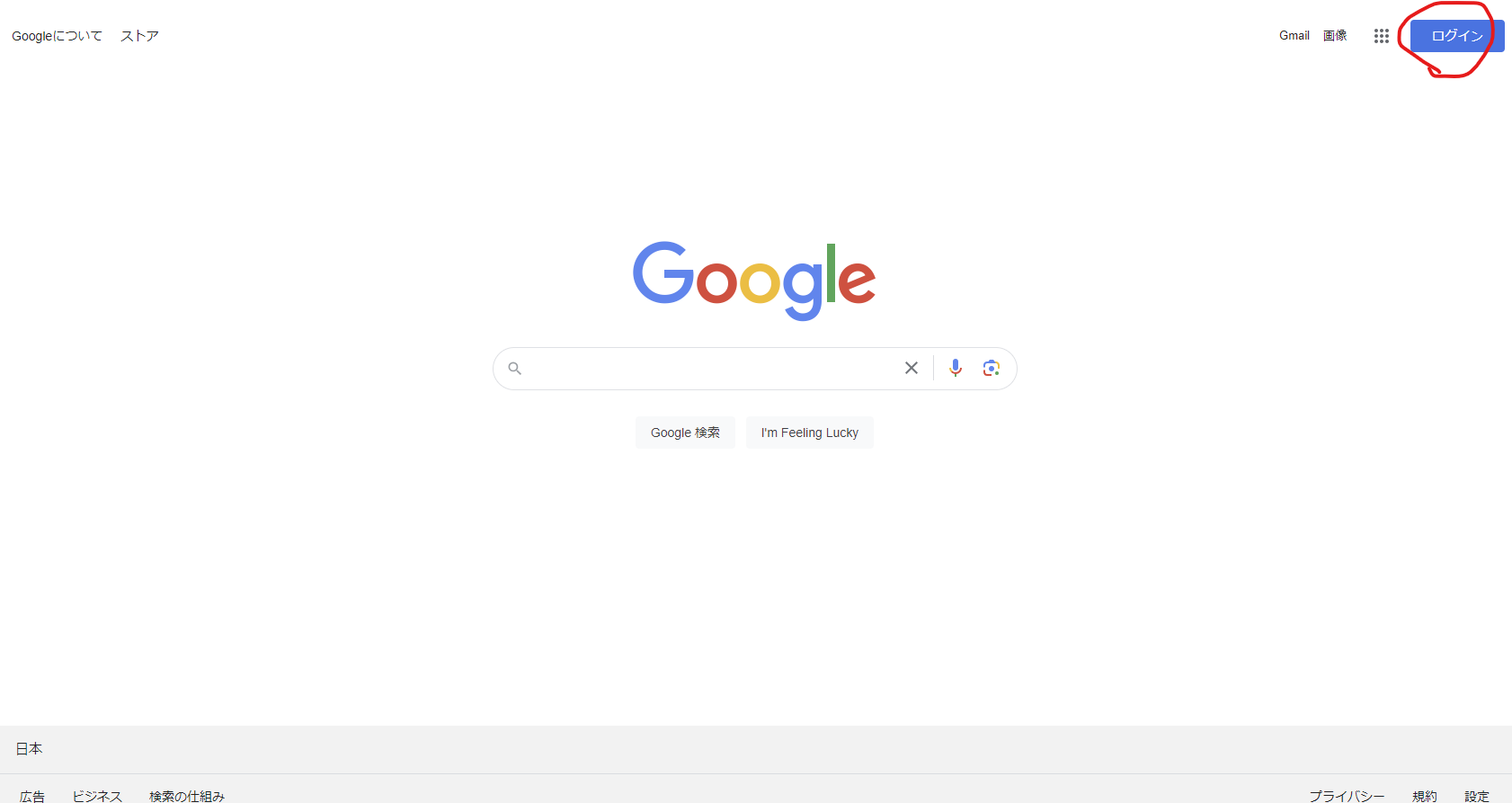1512x803 pixels.
Task: Open the 検索の仕組み footer link
Action: coord(187,797)
